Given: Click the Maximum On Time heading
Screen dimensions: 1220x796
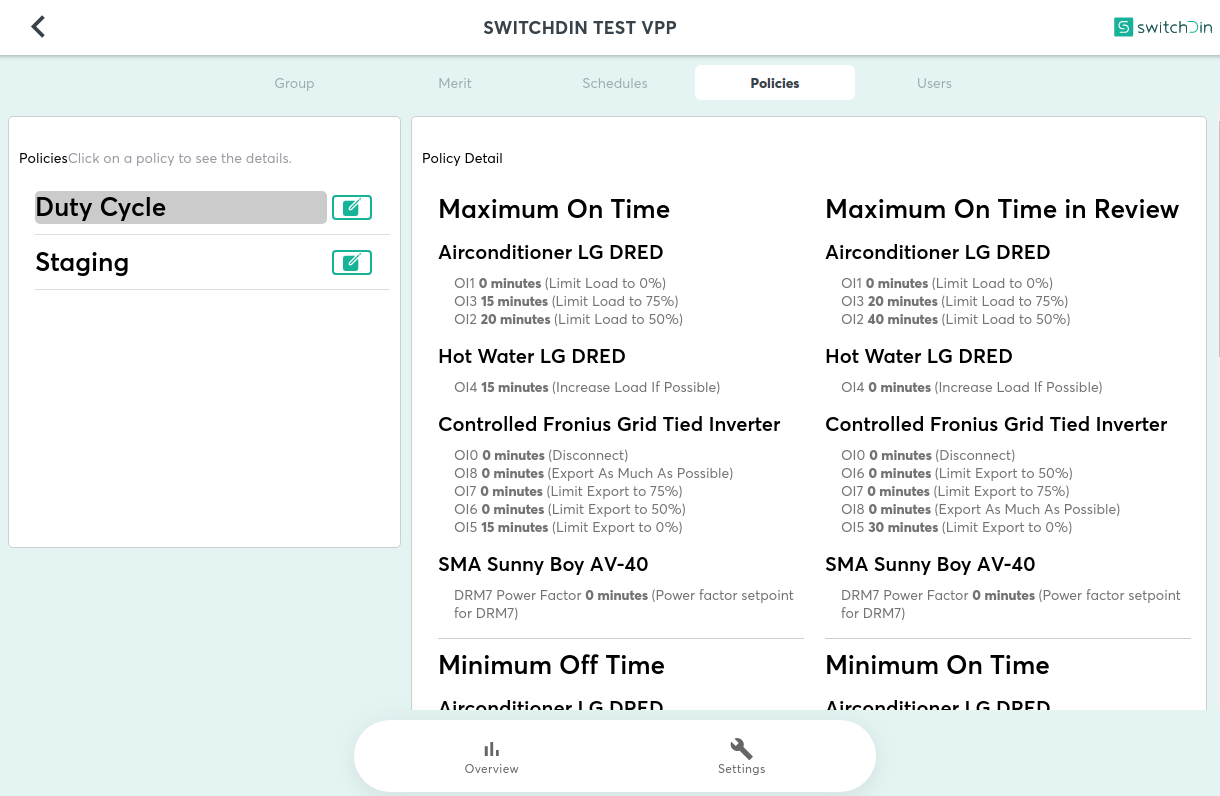Looking at the screenshot, I should [x=554, y=209].
